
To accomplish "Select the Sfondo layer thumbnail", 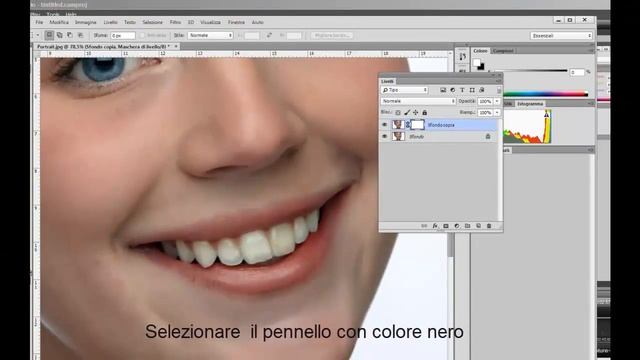I will (x=398, y=136).
